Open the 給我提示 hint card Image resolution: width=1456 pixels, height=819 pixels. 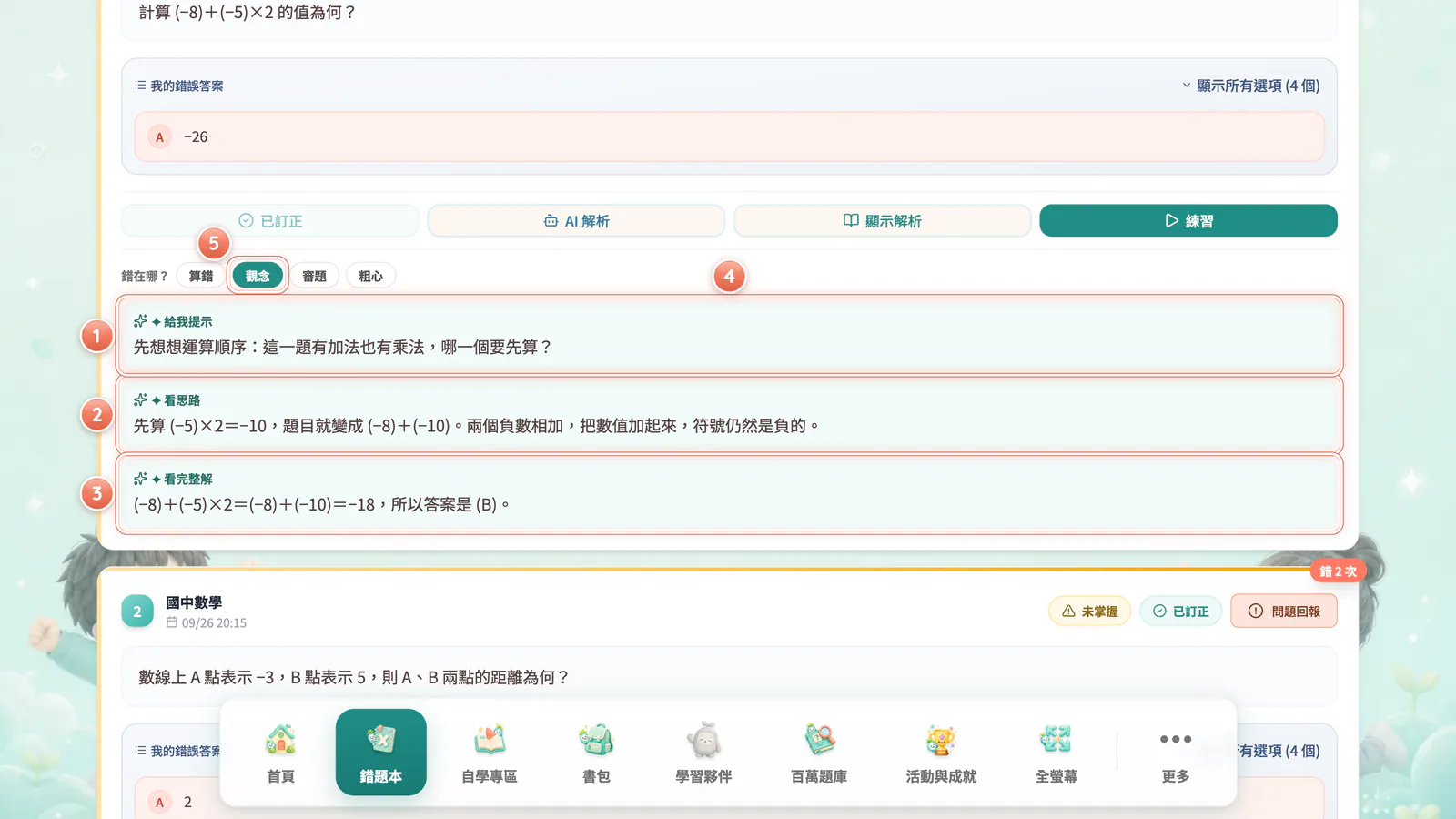point(729,336)
